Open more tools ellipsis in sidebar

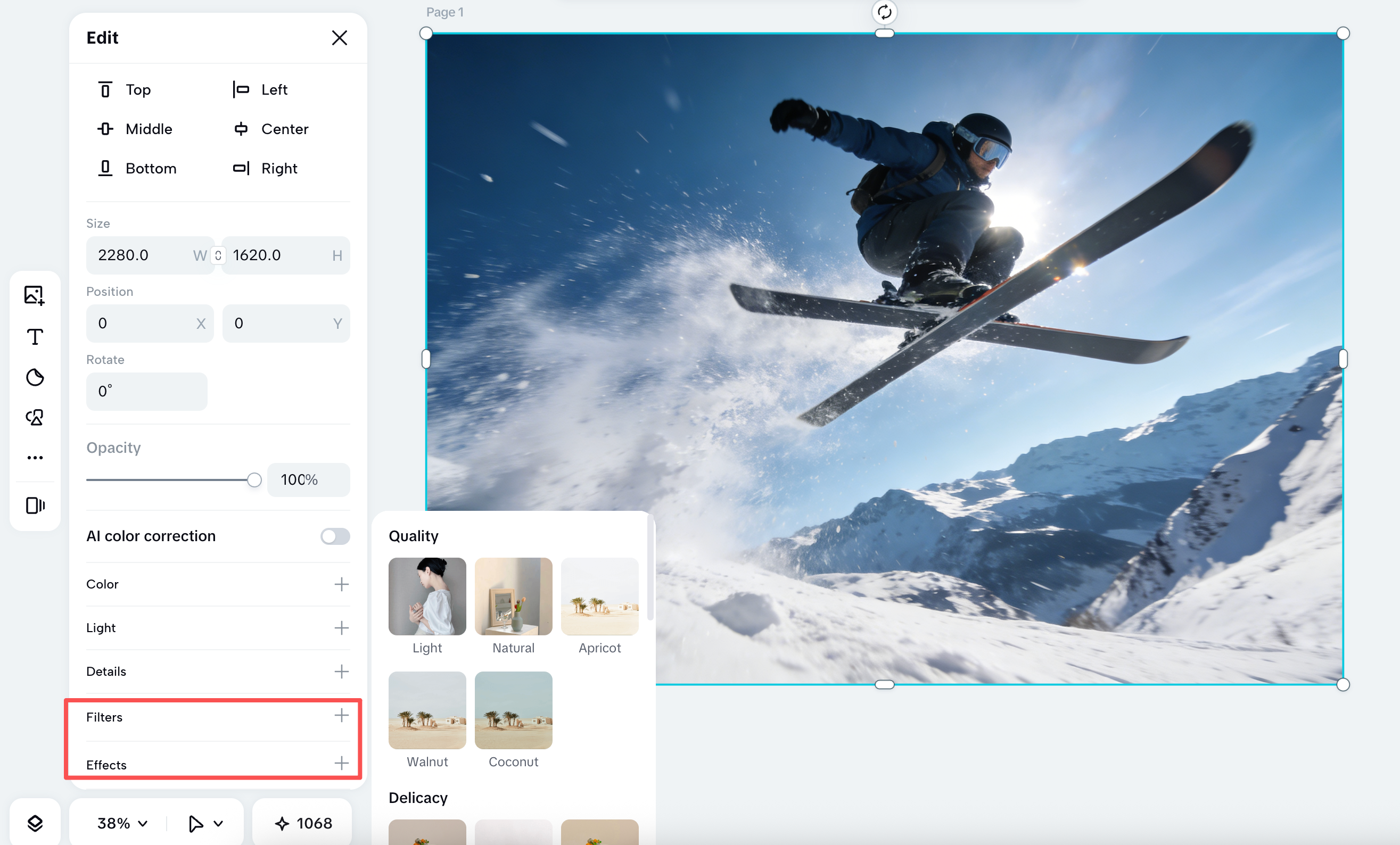35,458
